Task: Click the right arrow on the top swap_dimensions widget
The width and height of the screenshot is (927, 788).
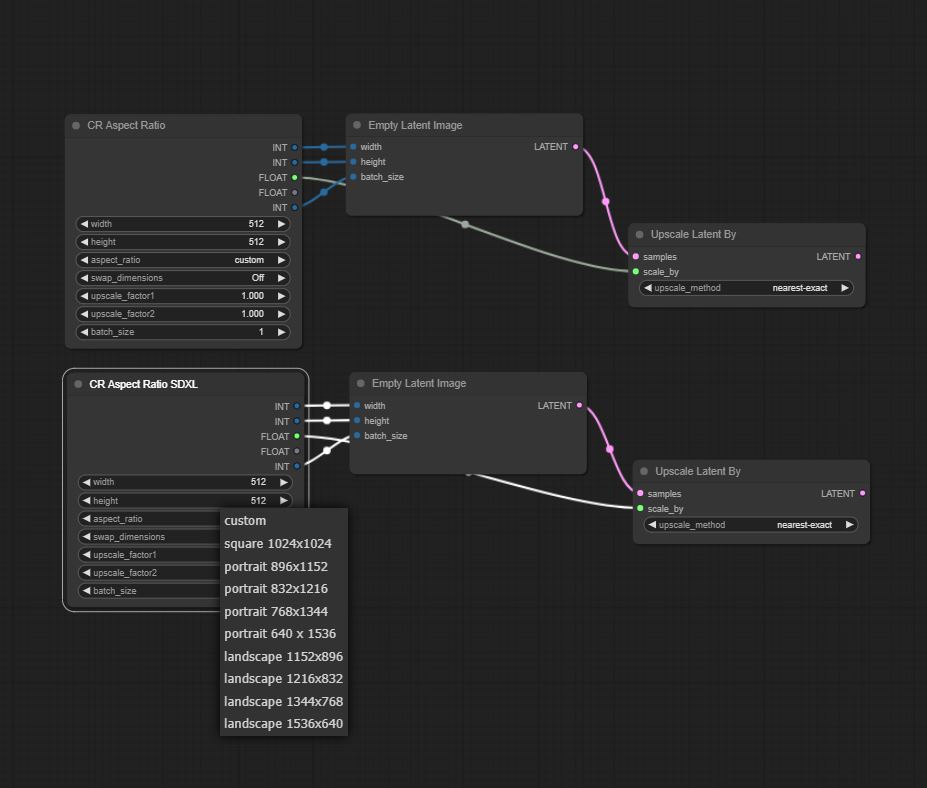Action: coord(281,278)
